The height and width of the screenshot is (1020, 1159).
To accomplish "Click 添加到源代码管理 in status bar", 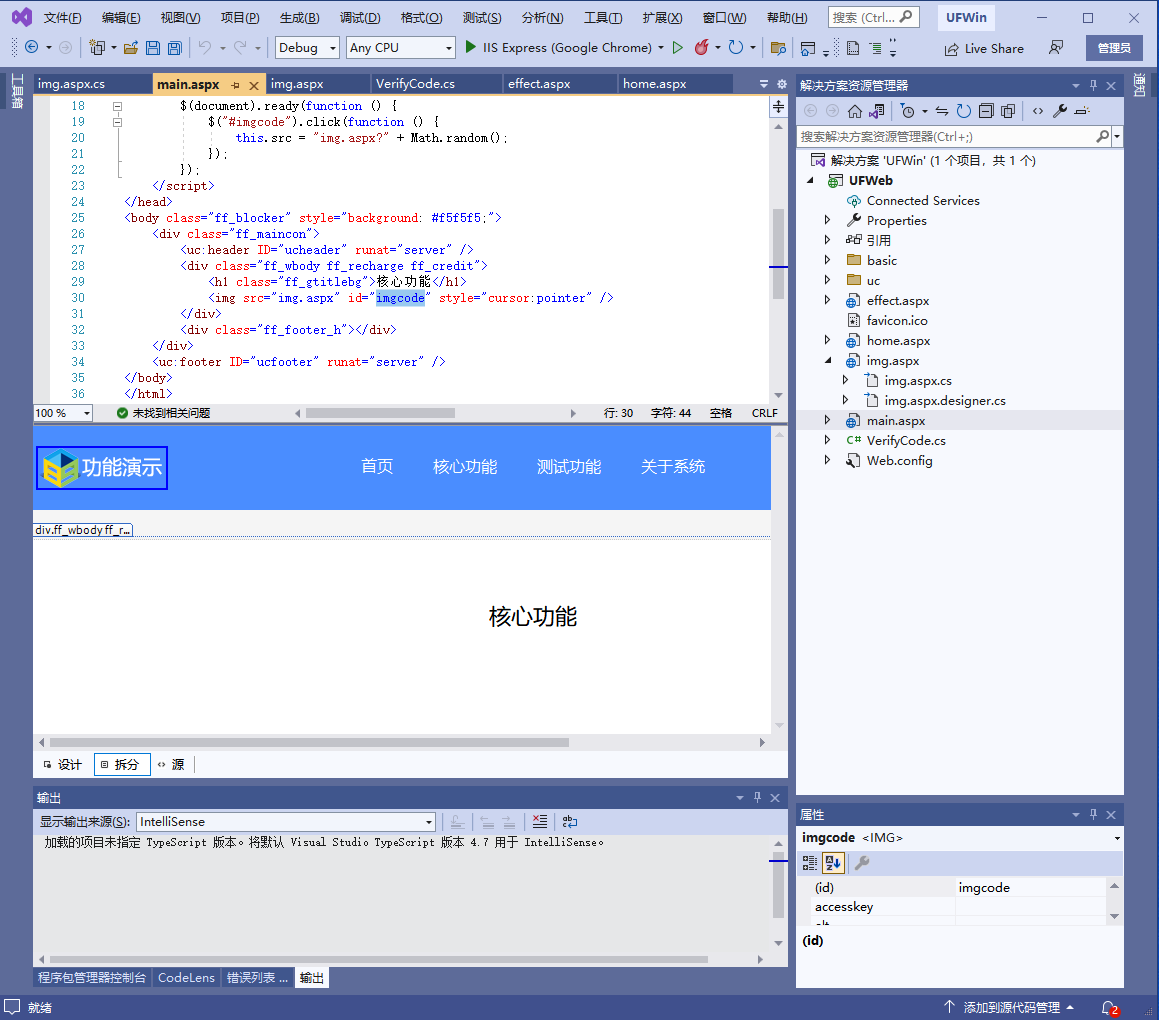I will (1010, 1007).
